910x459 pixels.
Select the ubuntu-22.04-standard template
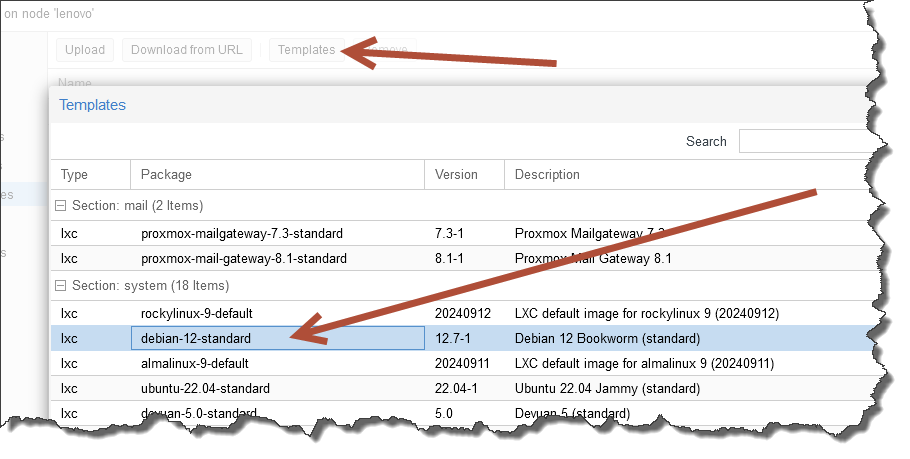coord(205,388)
